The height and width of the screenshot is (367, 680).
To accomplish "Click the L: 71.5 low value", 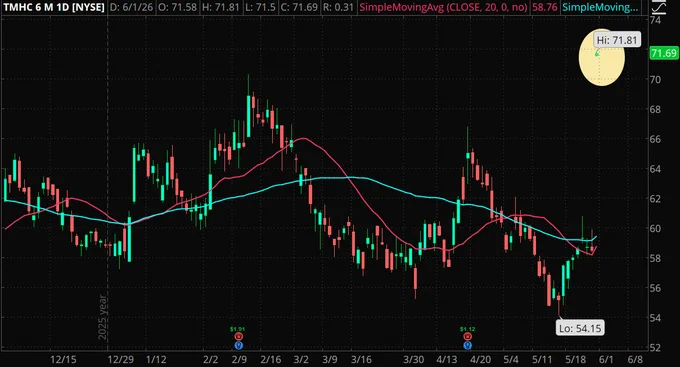I will 260,7.
